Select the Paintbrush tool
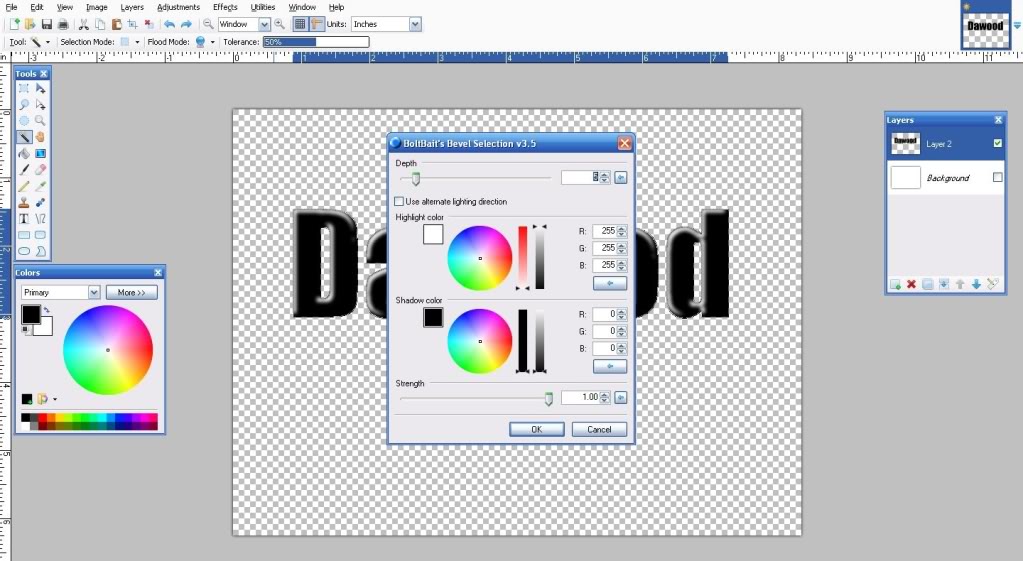This screenshot has height=561, width=1023. point(24,170)
